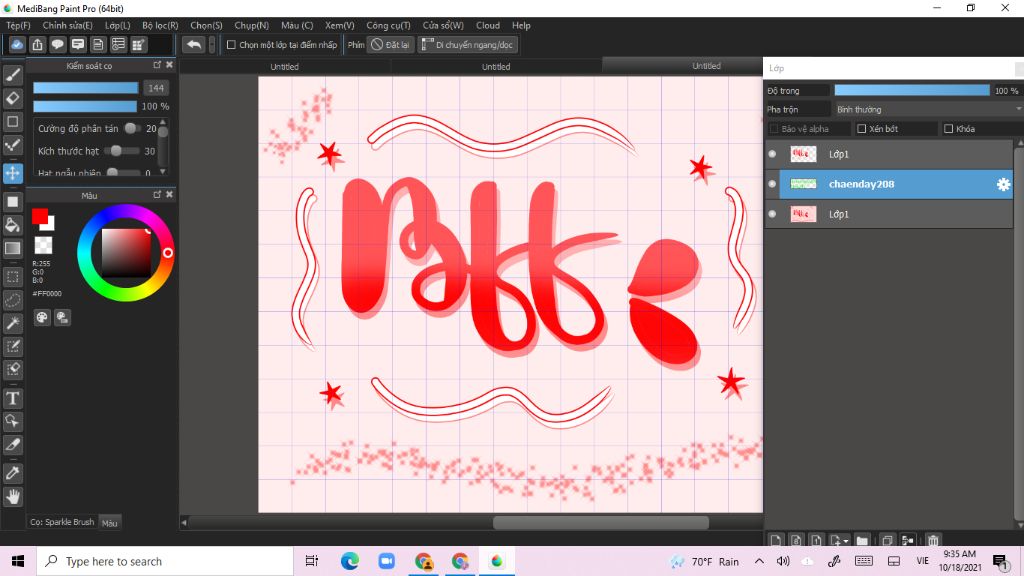This screenshot has width=1024, height=576.
Task: Select the Fill rectangle tool
Action: point(12,201)
